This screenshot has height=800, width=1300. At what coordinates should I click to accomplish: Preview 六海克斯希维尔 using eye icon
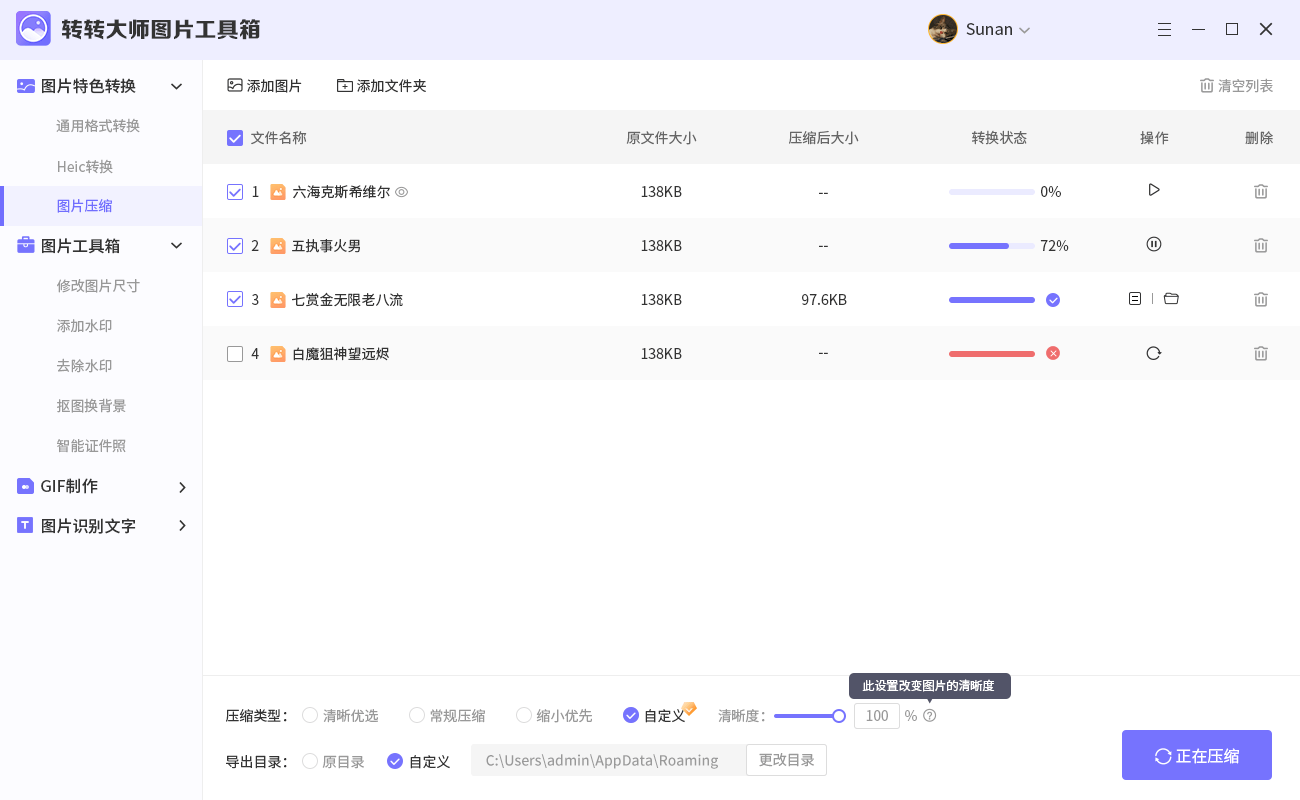pyautogui.click(x=402, y=192)
